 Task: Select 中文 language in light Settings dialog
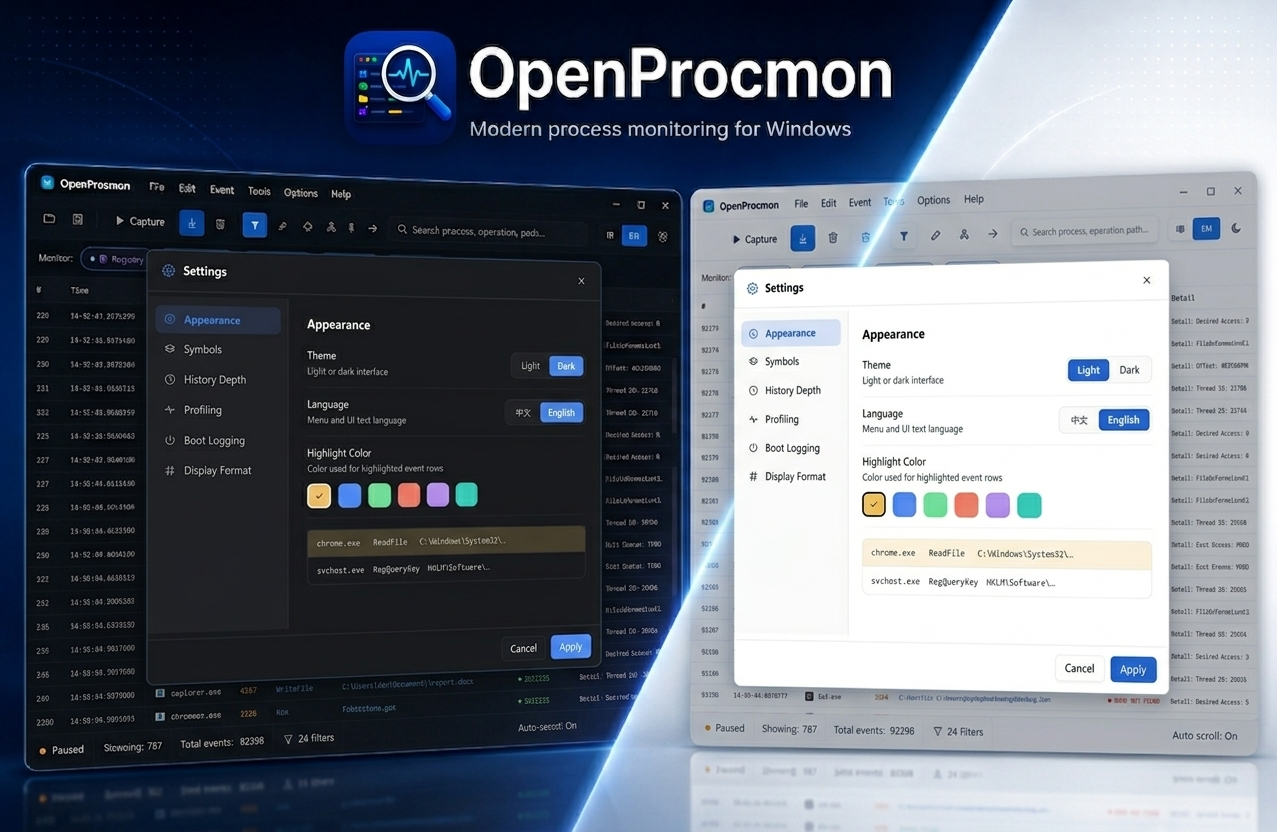(1080, 420)
